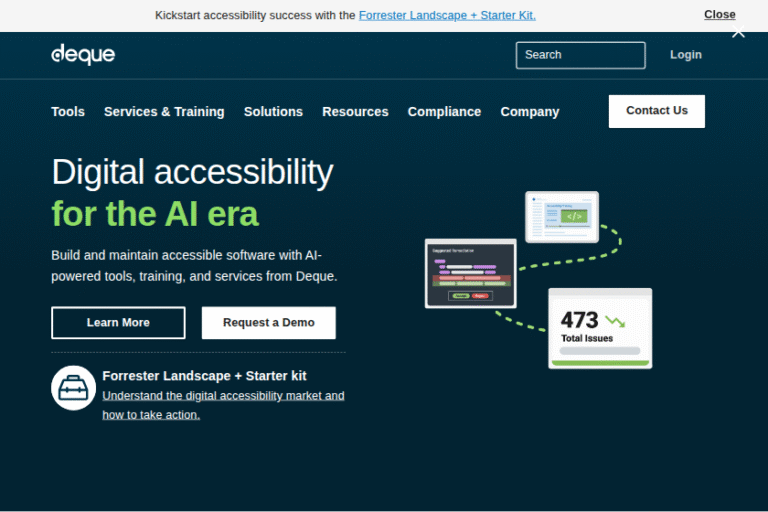The image size is (768, 512).
Task: Click the Login link
Action: (686, 55)
